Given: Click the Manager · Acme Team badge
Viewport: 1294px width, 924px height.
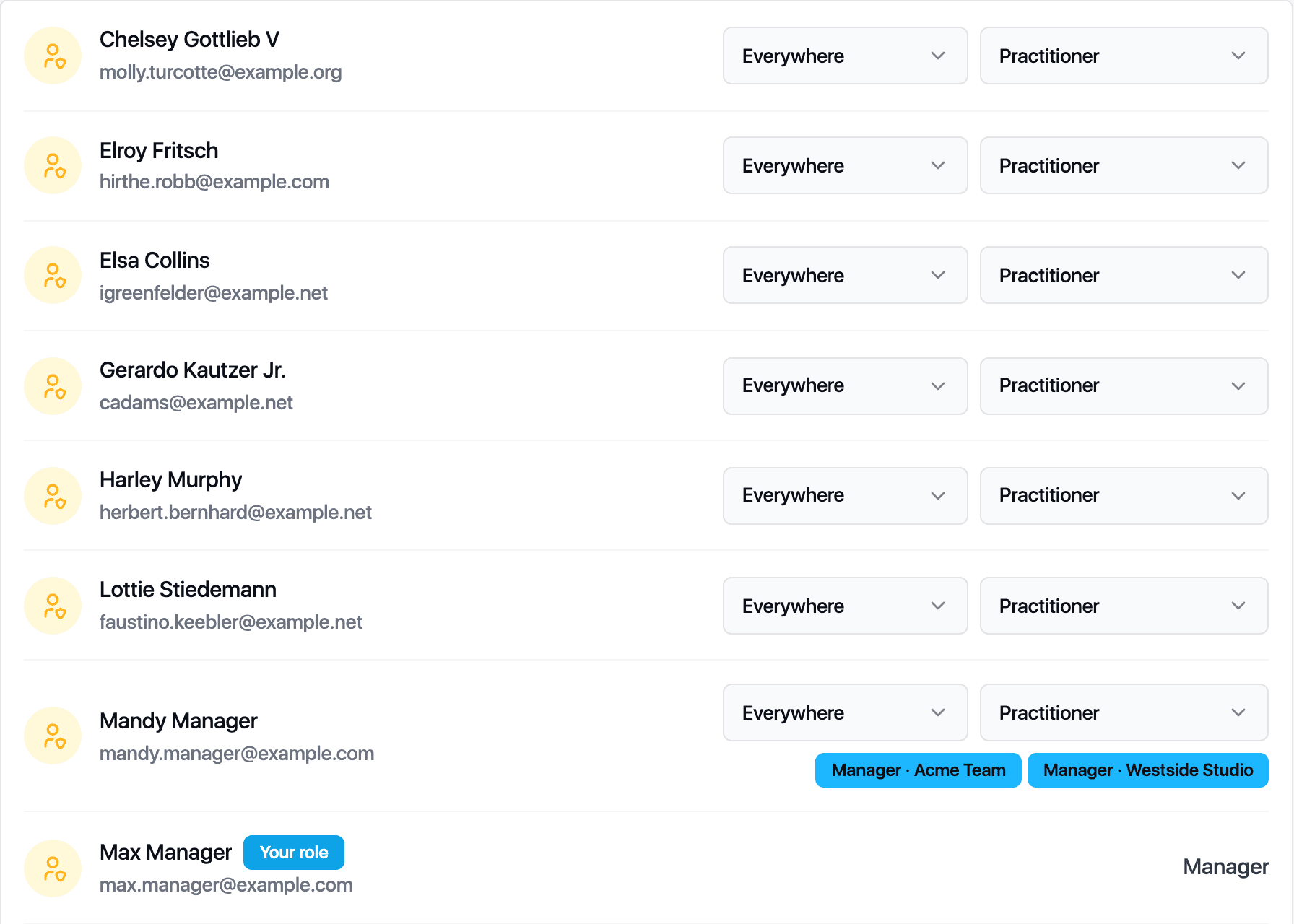Looking at the screenshot, I should tap(919, 770).
